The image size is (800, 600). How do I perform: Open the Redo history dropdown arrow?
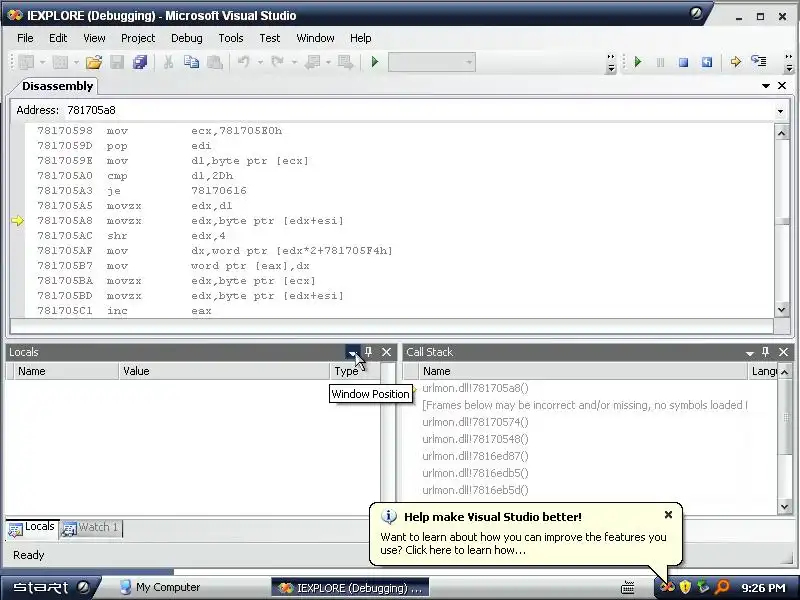[x=294, y=62]
